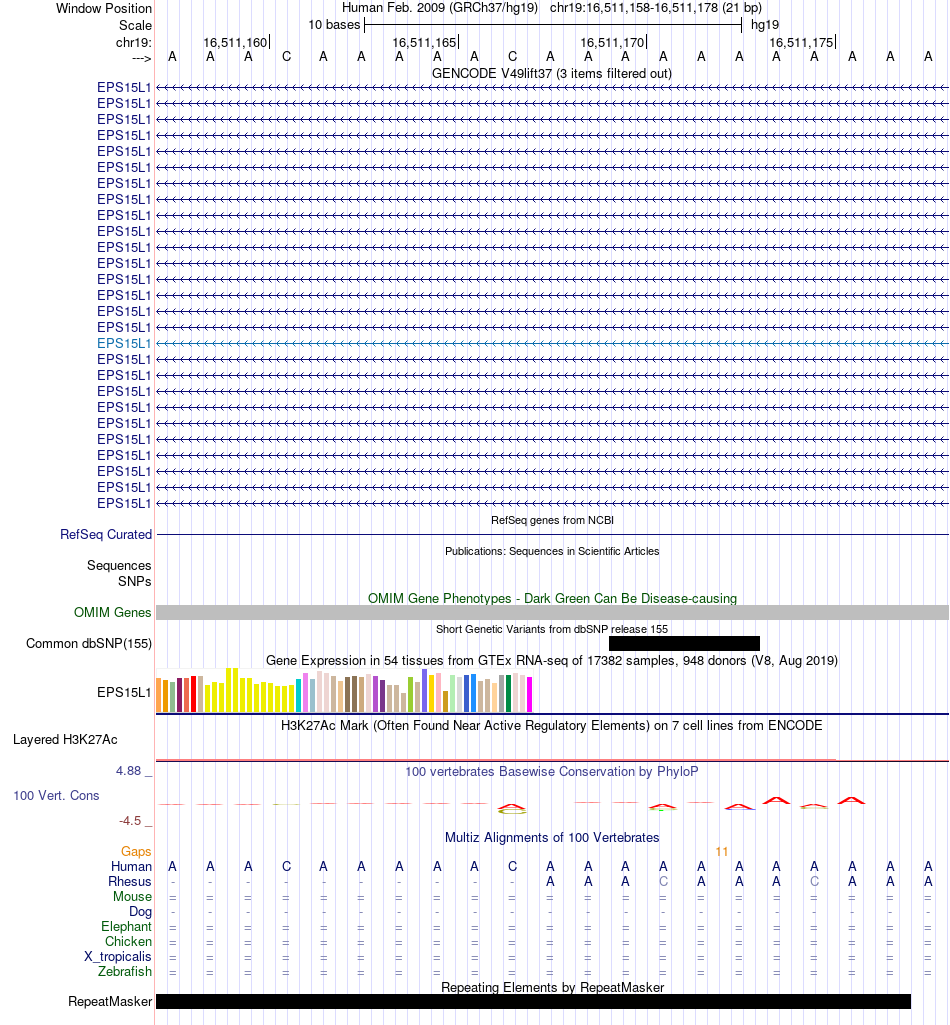Open Repeating Elements by RepeatMasker title

pos(552,987)
